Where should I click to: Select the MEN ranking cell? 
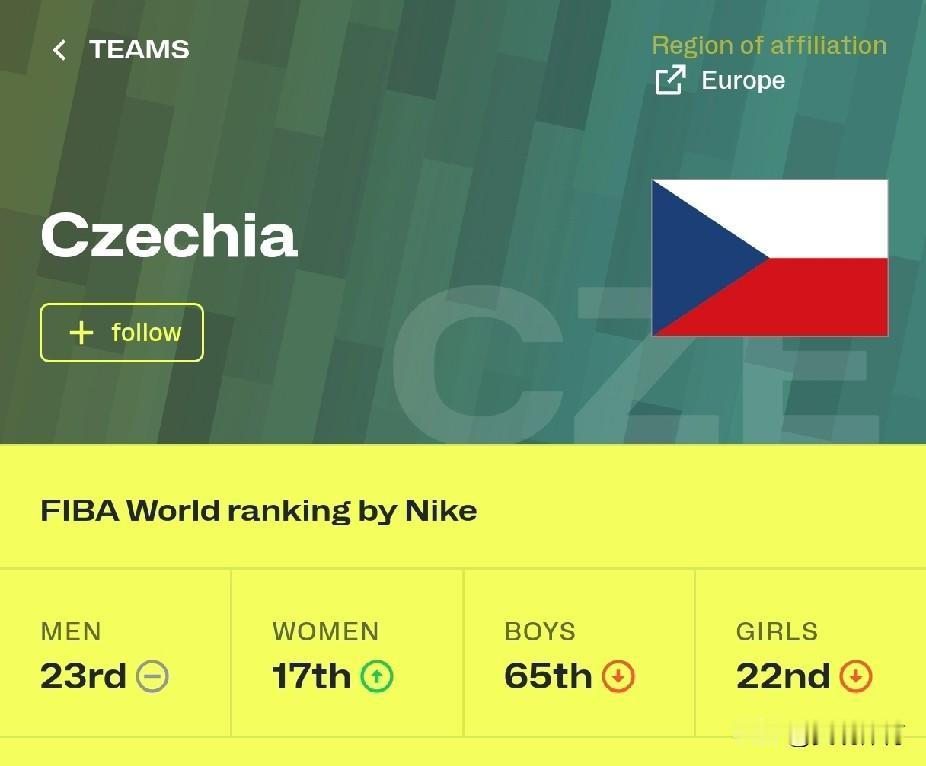(116, 654)
